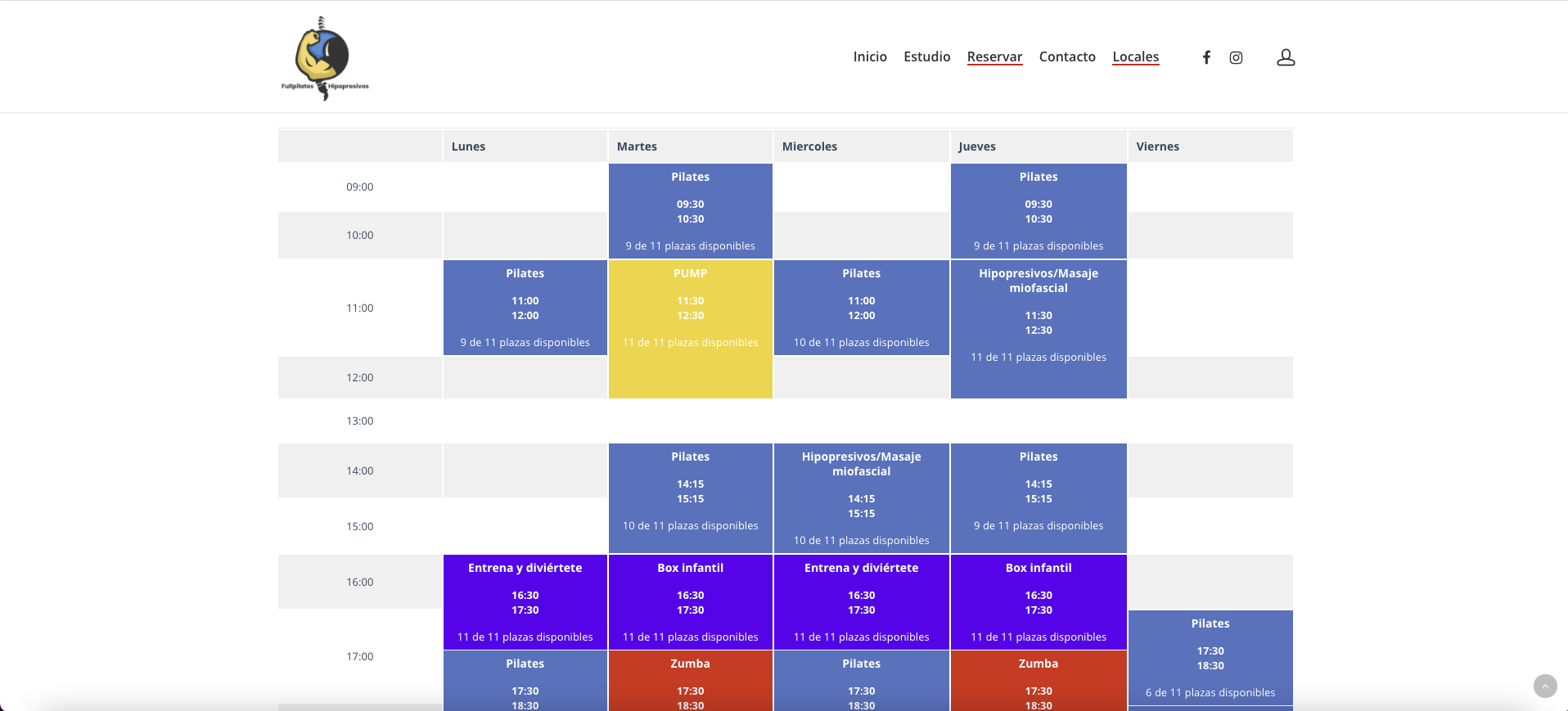This screenshot has height=711, width=1568.
Task: Click the Fullpilates Hipopresivos logo
Action: click(x=325, y=58)
